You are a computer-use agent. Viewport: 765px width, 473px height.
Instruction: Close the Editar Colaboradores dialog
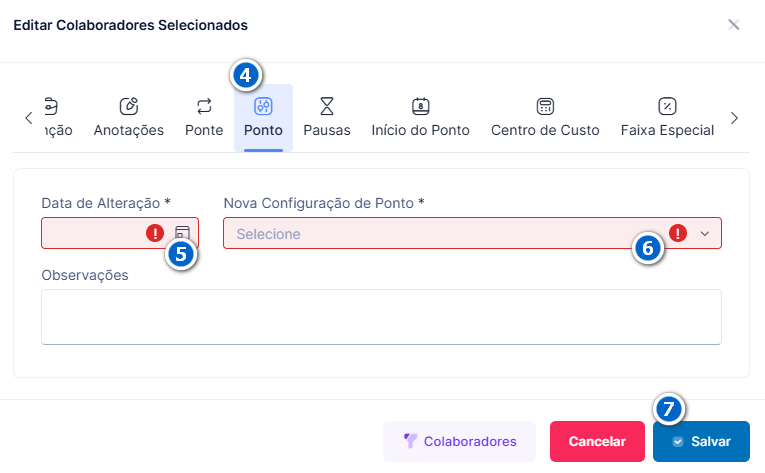(733, 24)
